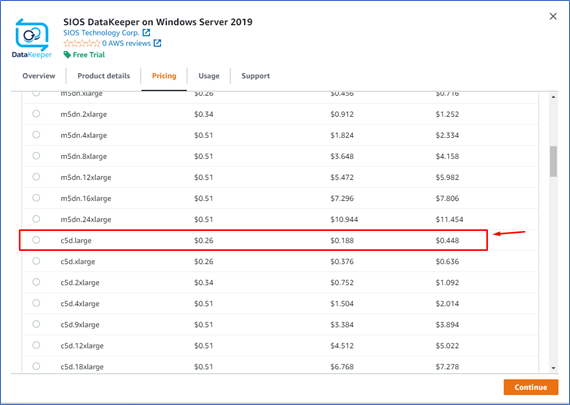
Task: Click the $11.454 total price cell
Action: [450, 220]
